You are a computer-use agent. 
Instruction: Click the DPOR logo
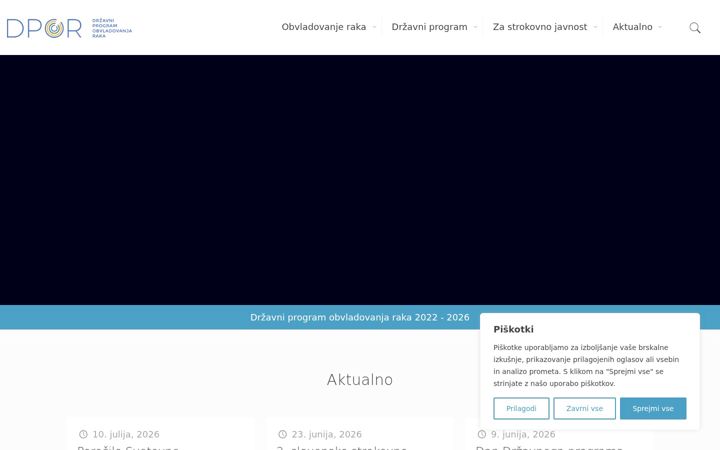(x=69, y=28)
